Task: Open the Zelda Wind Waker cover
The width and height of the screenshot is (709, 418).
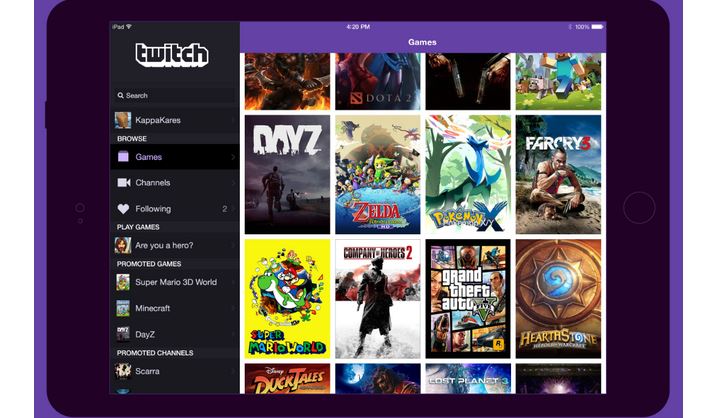Action: pos(378,175)
